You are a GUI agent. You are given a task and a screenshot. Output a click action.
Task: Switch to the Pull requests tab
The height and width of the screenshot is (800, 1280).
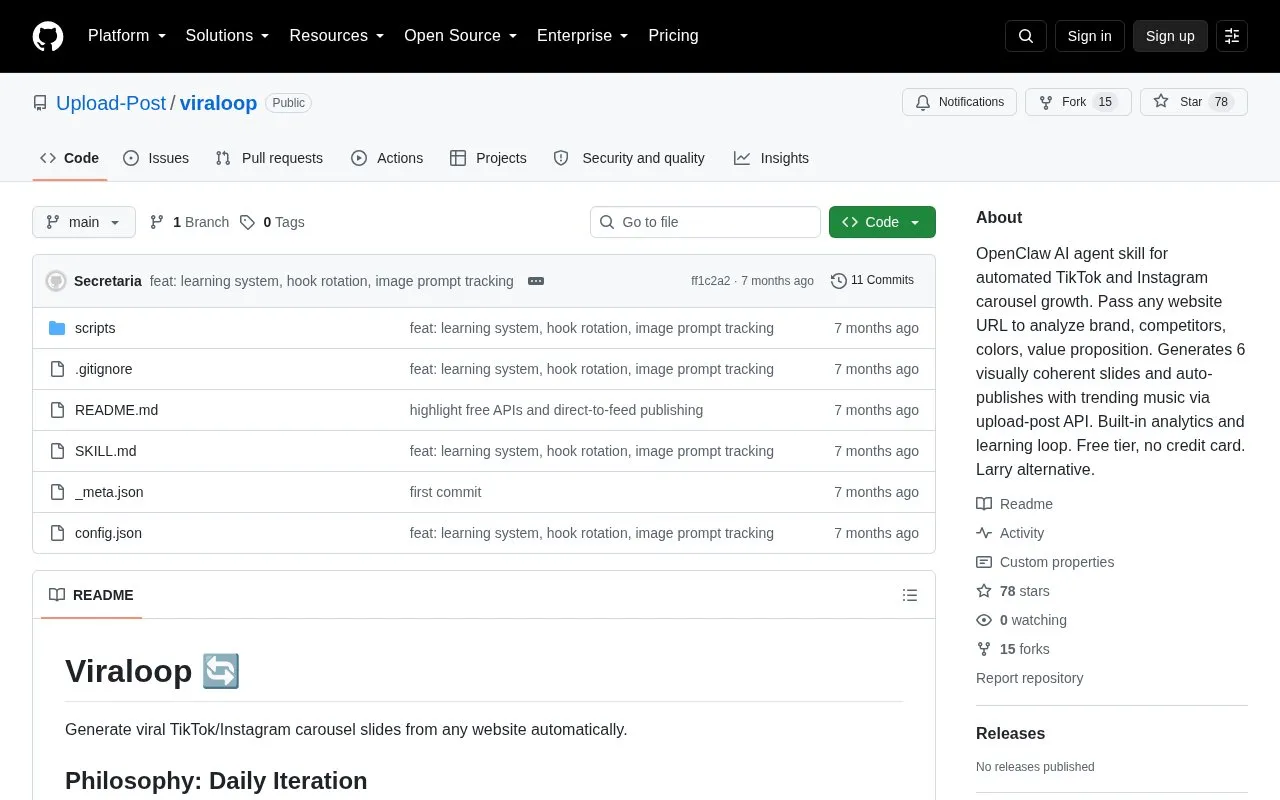click(269, 158)
